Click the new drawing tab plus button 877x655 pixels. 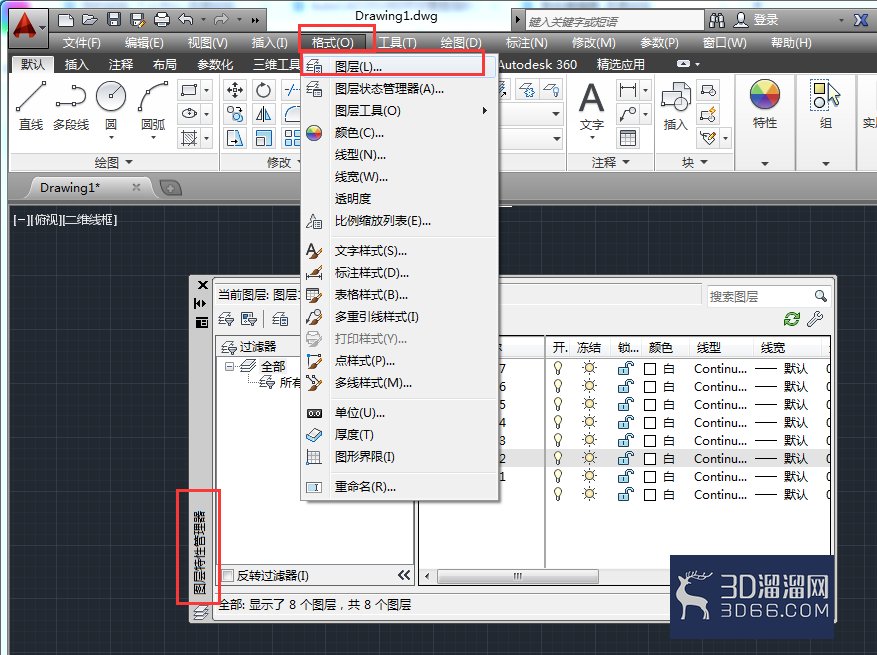pos(171,188)
